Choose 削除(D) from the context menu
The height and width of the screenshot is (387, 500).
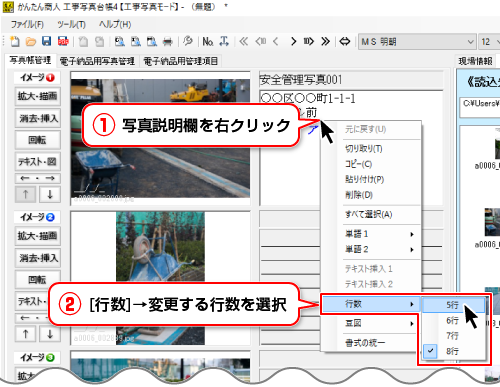click(x=359, y=195)
